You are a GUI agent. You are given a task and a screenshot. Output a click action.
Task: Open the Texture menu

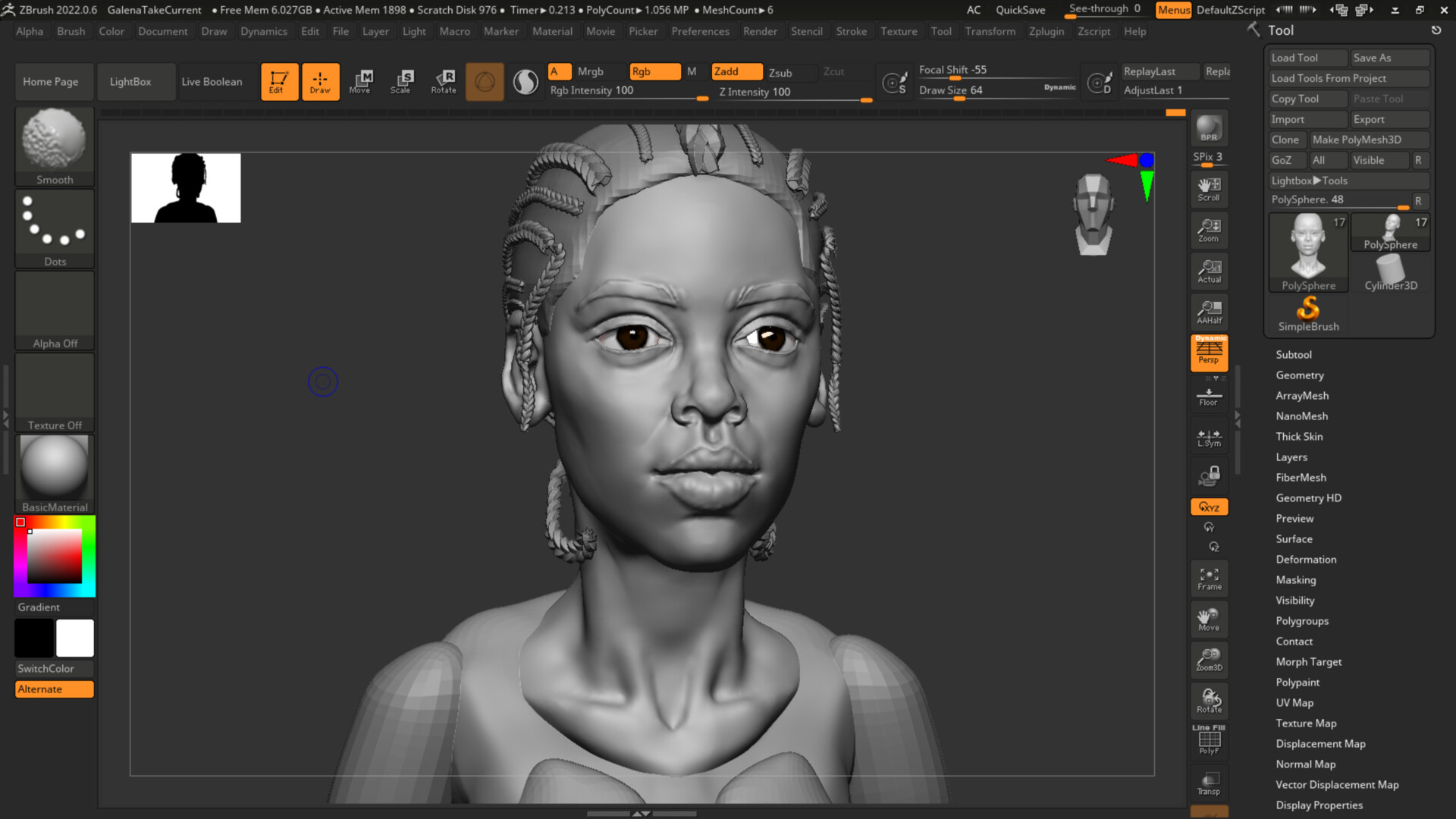(x=899, y=31)
